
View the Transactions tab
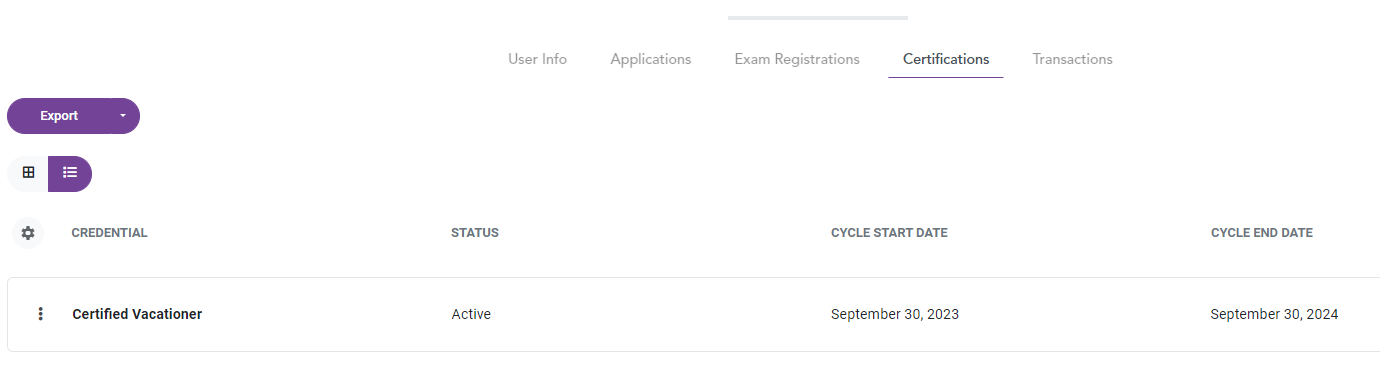(1072, 59)
